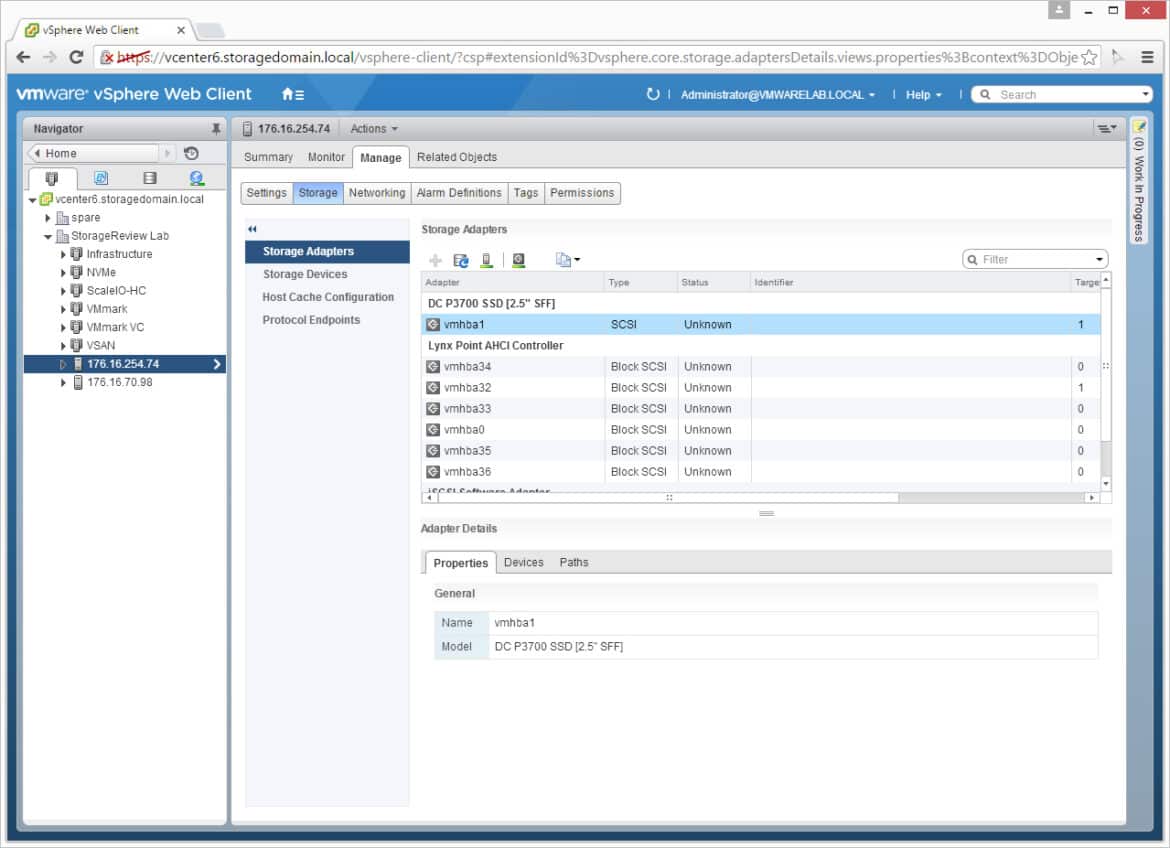Open the Search options dropdown arrow
The width and height of the screenshot is (1170, 848).
[1145, 95]
